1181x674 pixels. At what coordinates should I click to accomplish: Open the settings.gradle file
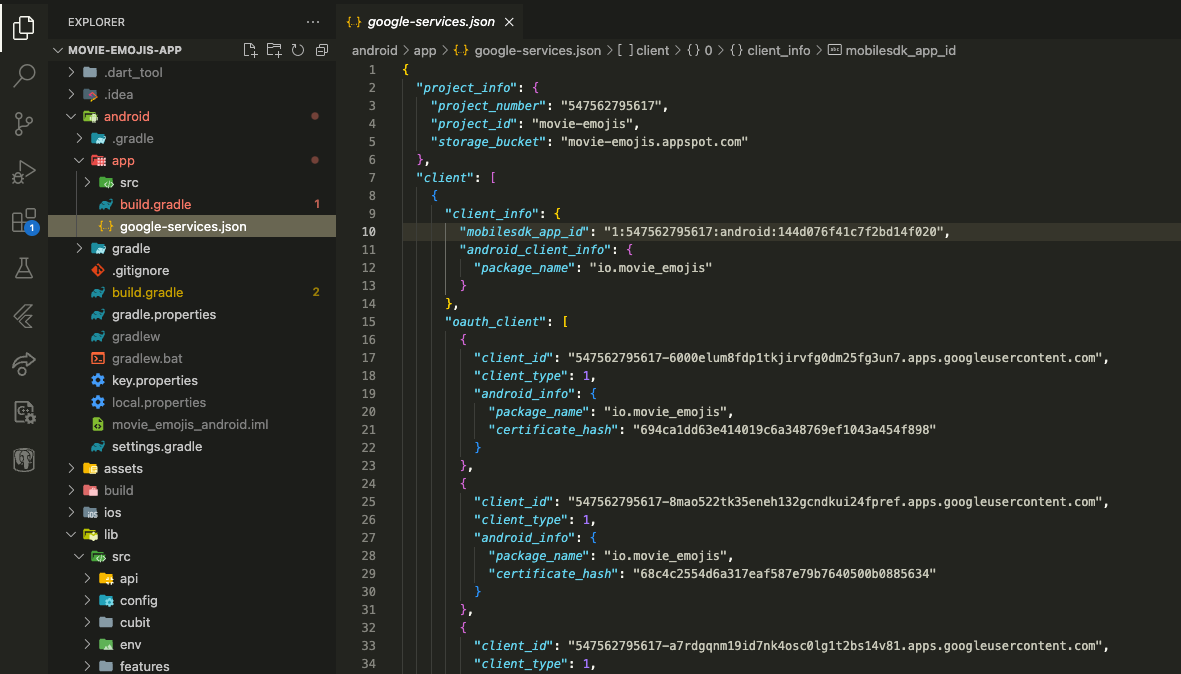[192, 446]
